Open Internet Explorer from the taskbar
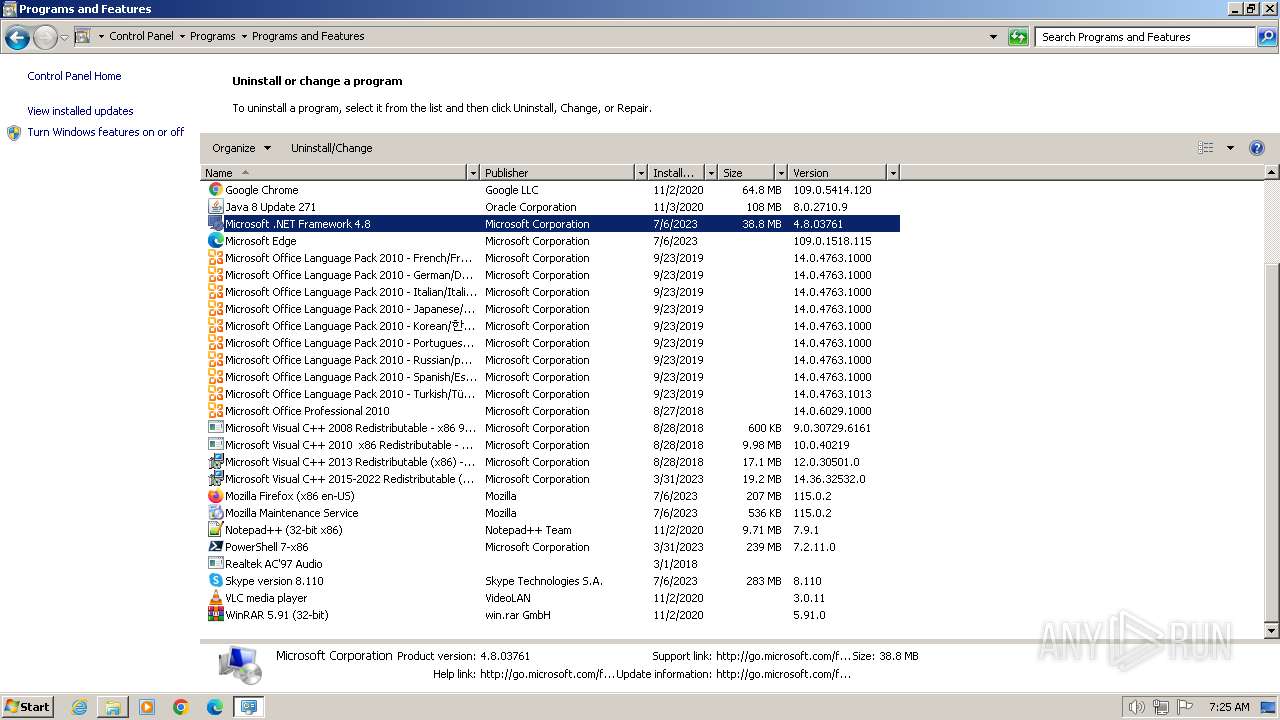1280x720 pixels. click(79, 707)
